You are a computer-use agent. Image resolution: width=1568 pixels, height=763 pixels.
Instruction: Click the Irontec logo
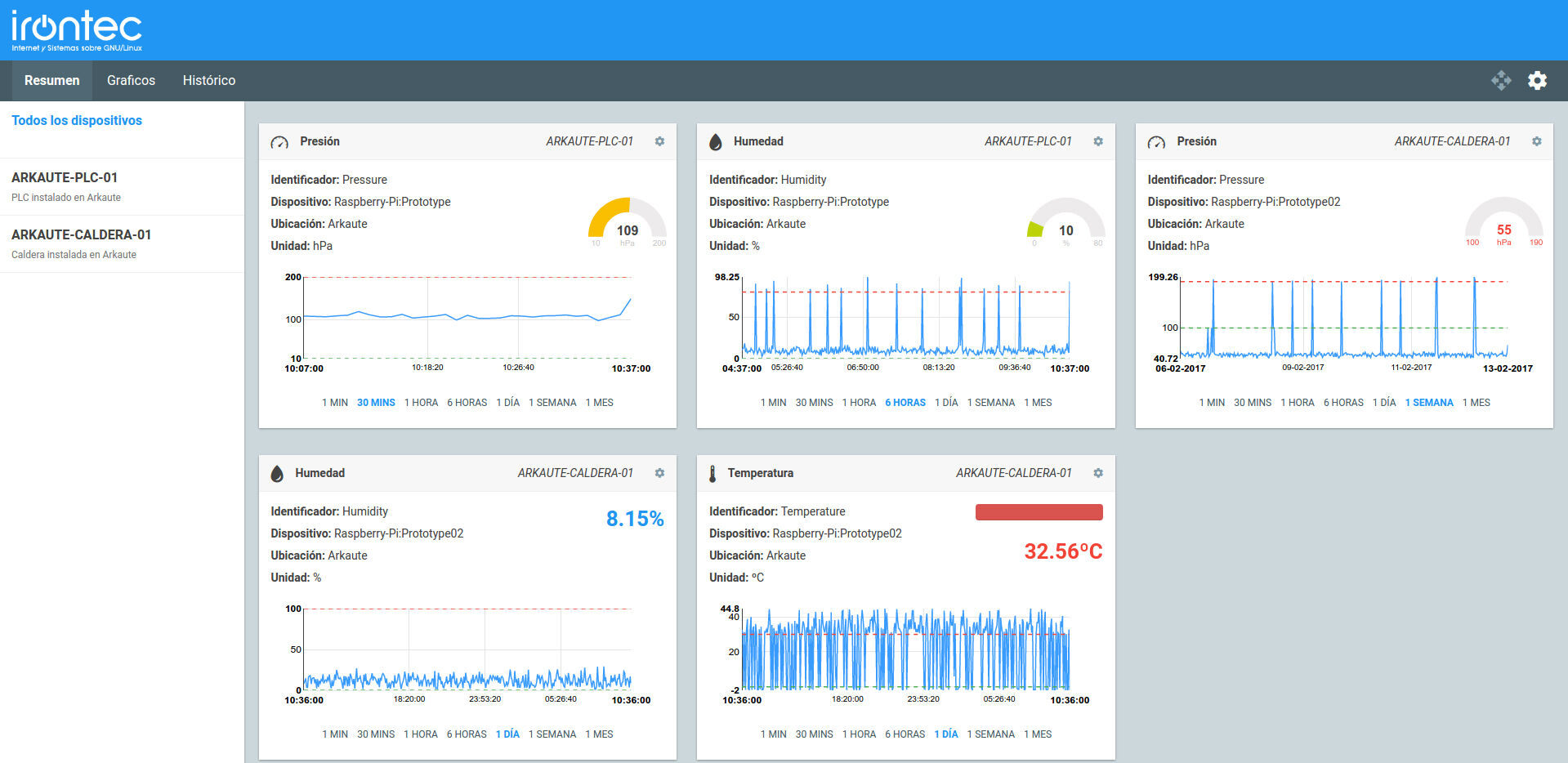coord(77,30)
